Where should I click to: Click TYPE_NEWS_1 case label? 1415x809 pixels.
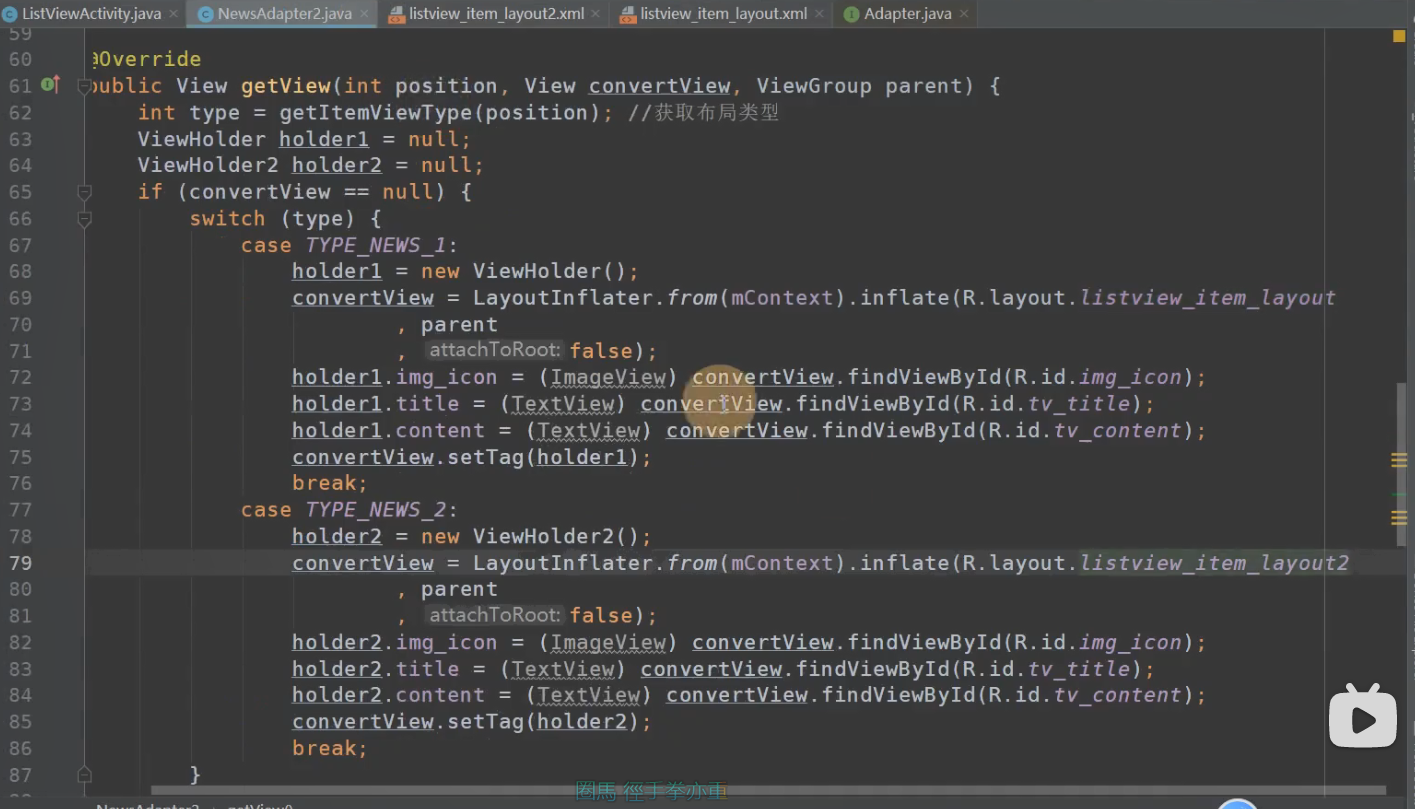click(x=375, y=245)
